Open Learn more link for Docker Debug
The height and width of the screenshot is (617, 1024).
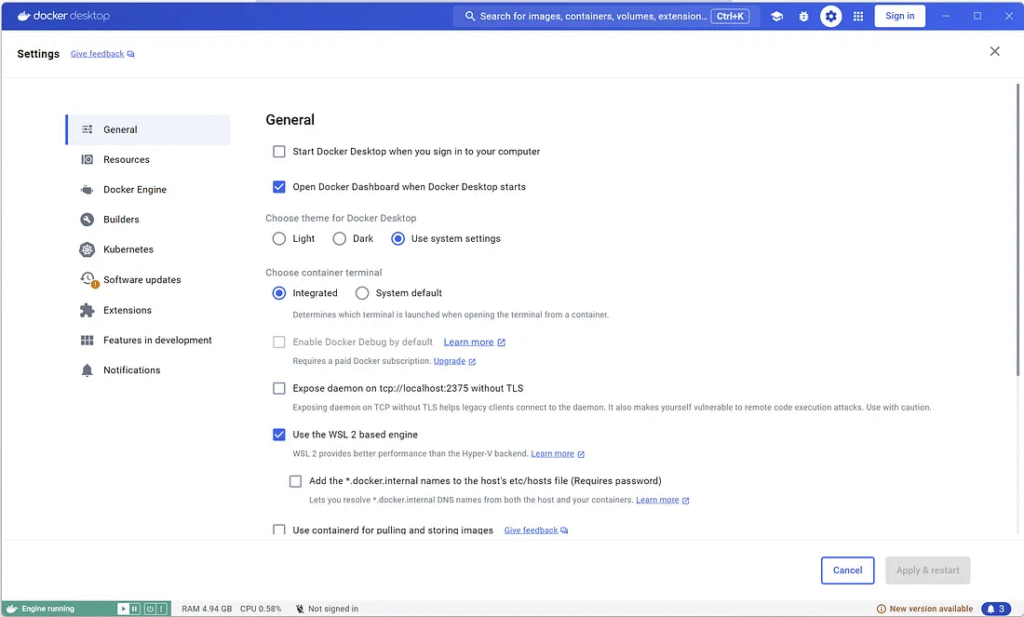click(x=468, y=342)
